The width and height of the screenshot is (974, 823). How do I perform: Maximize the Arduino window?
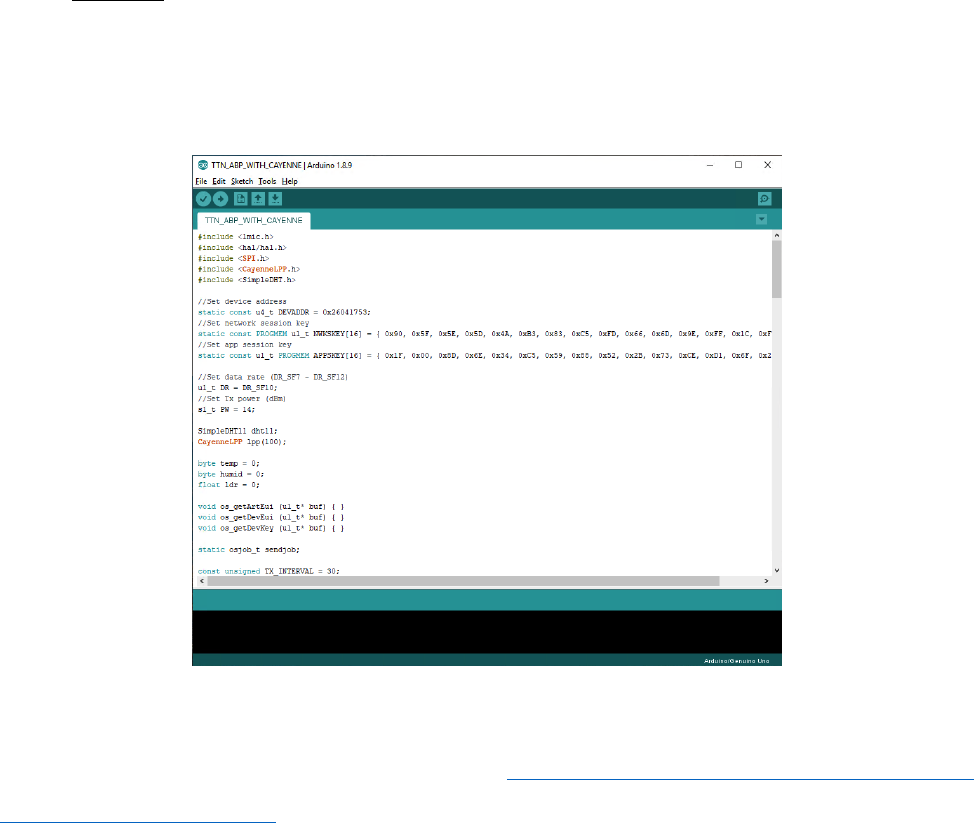(x=739, y=165)
